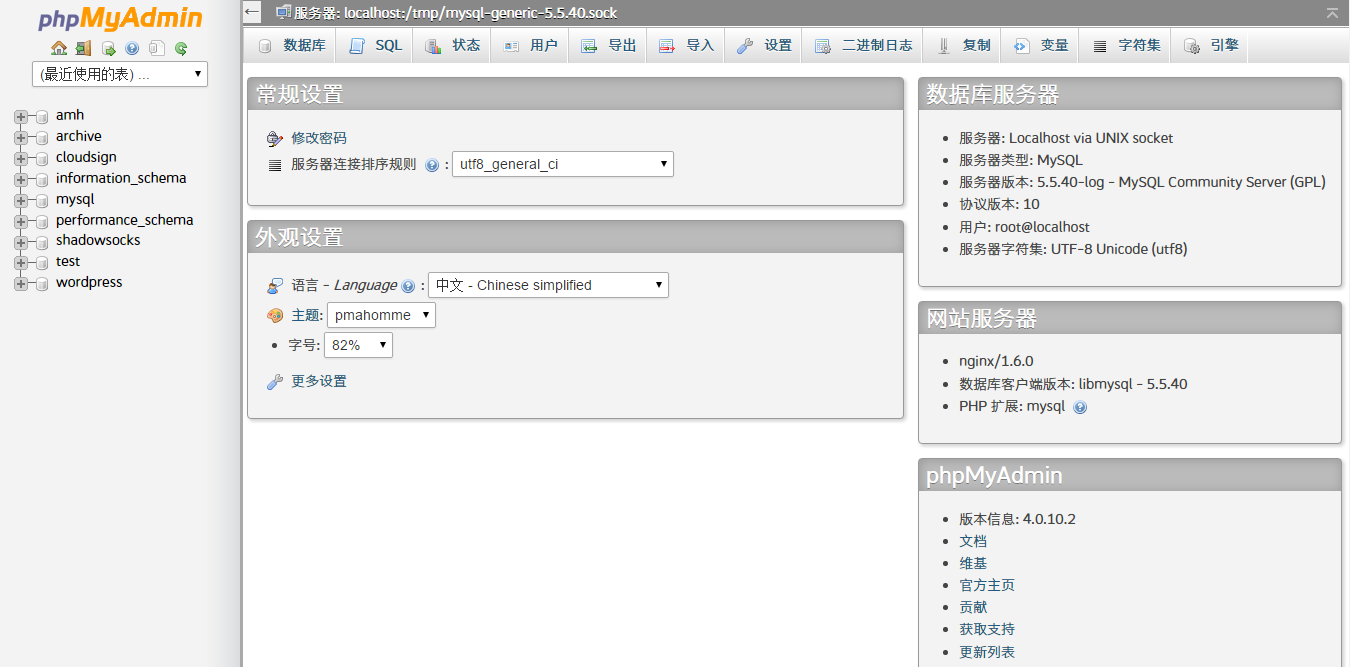Click the 更多设置 link

tap(319, 381)
